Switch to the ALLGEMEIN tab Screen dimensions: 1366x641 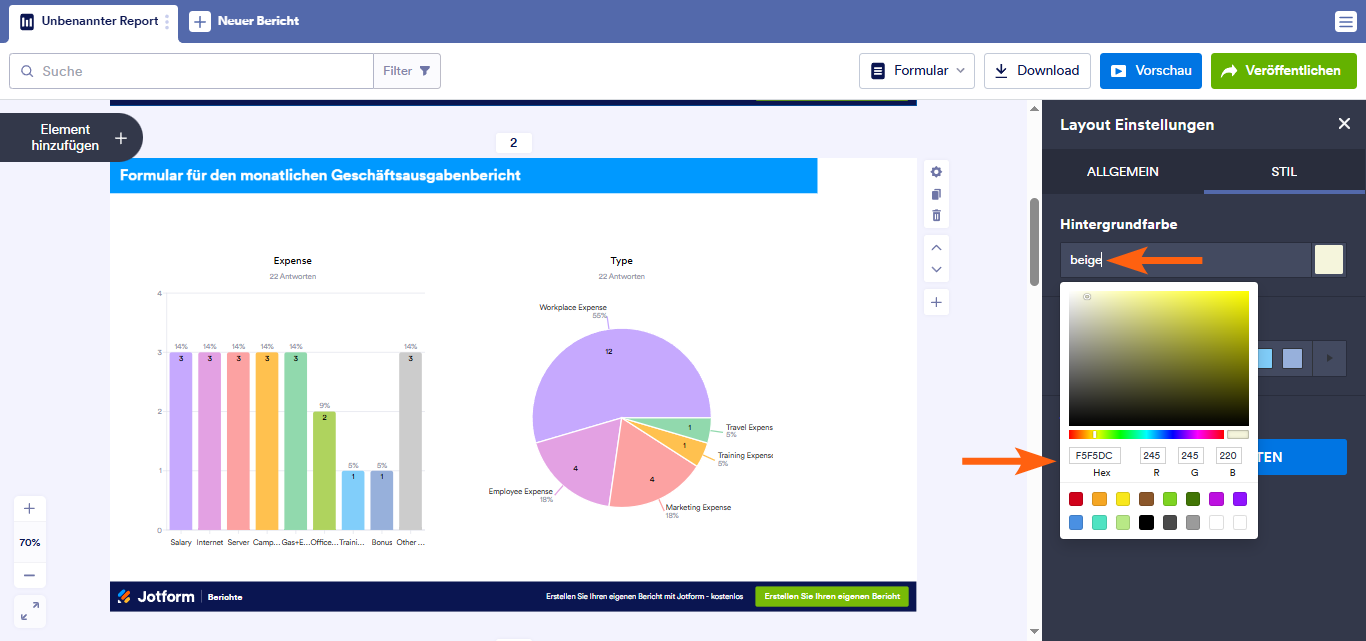[x=1123, y=172]
